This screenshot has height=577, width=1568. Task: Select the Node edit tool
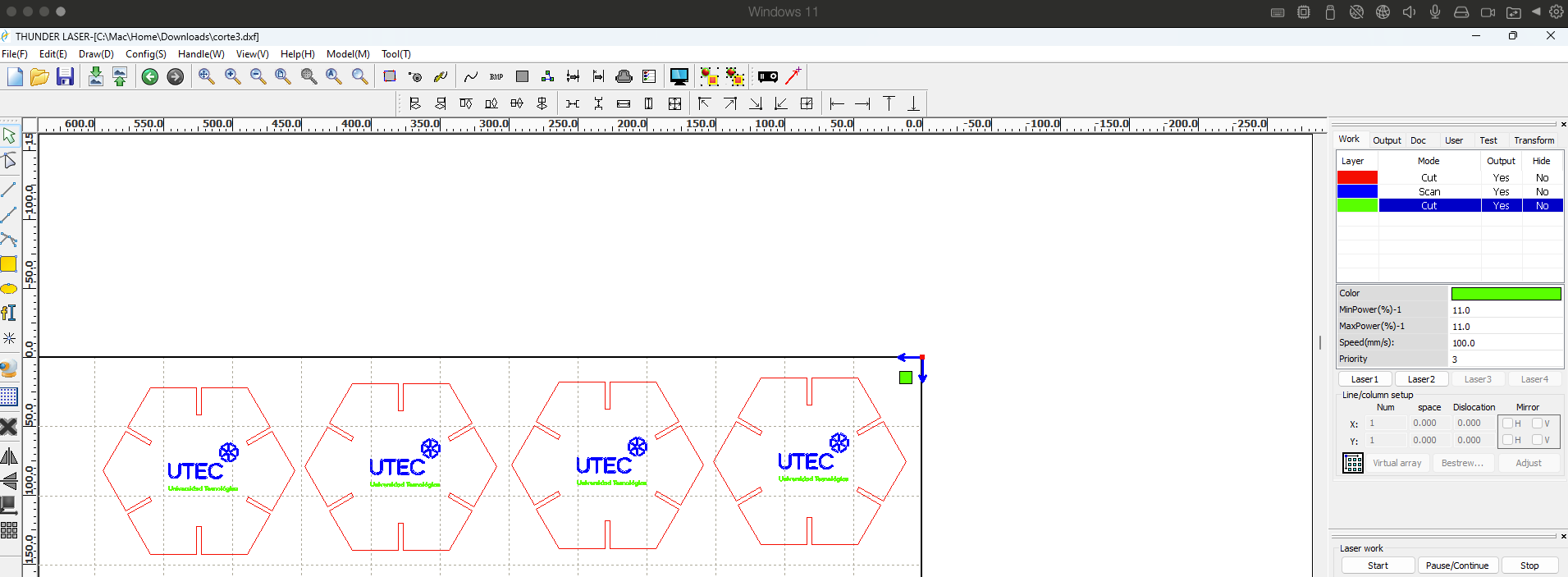(x=9, y=161)
